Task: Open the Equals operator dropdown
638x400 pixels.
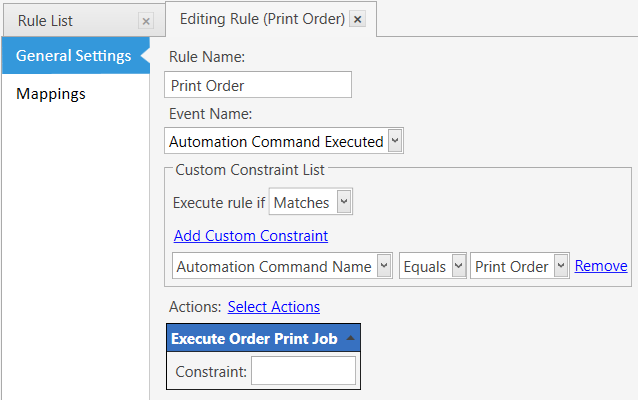Action: tap(433, 266)
